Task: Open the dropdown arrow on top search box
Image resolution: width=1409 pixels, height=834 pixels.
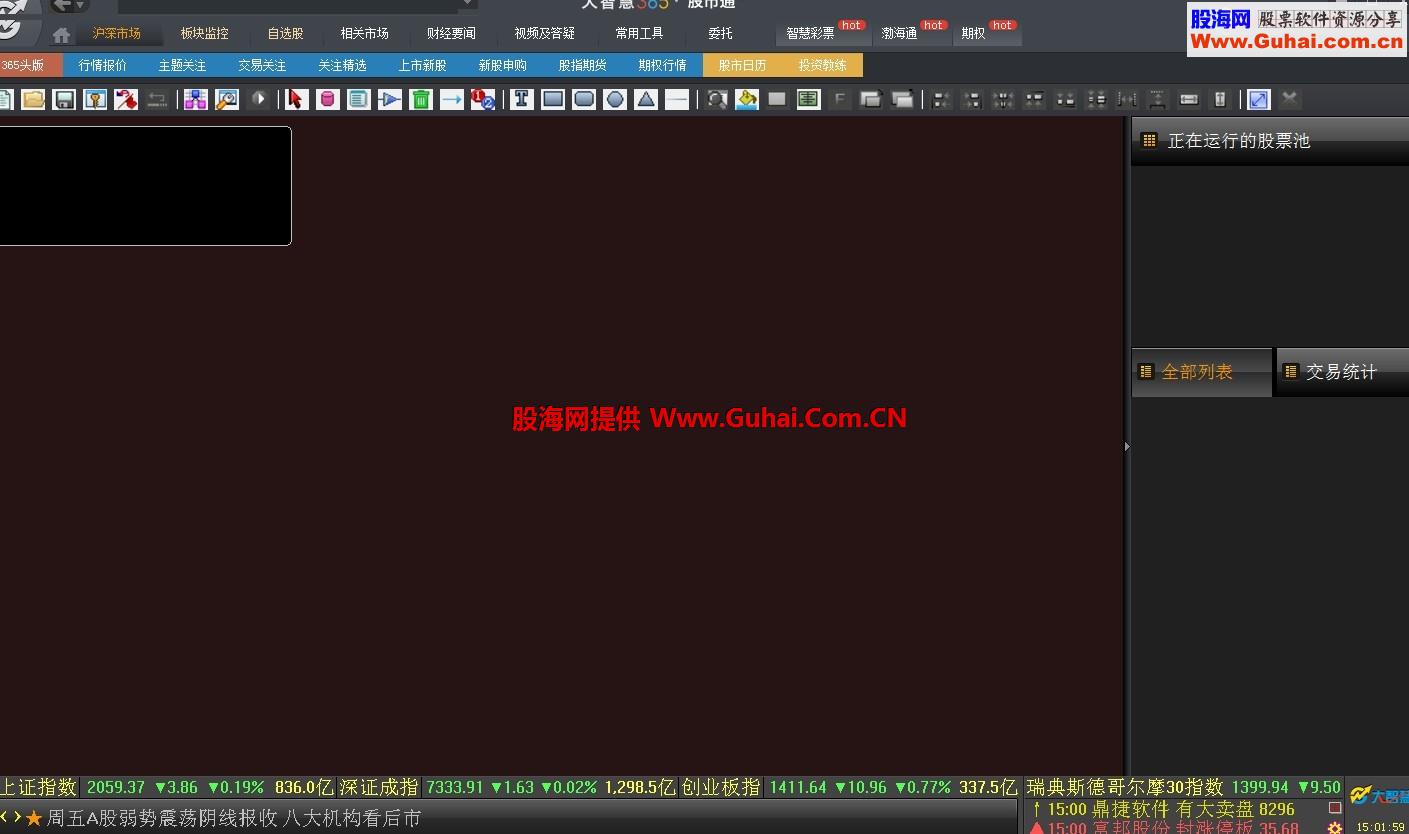Action: pyautogui.click(x=467, y=5)
